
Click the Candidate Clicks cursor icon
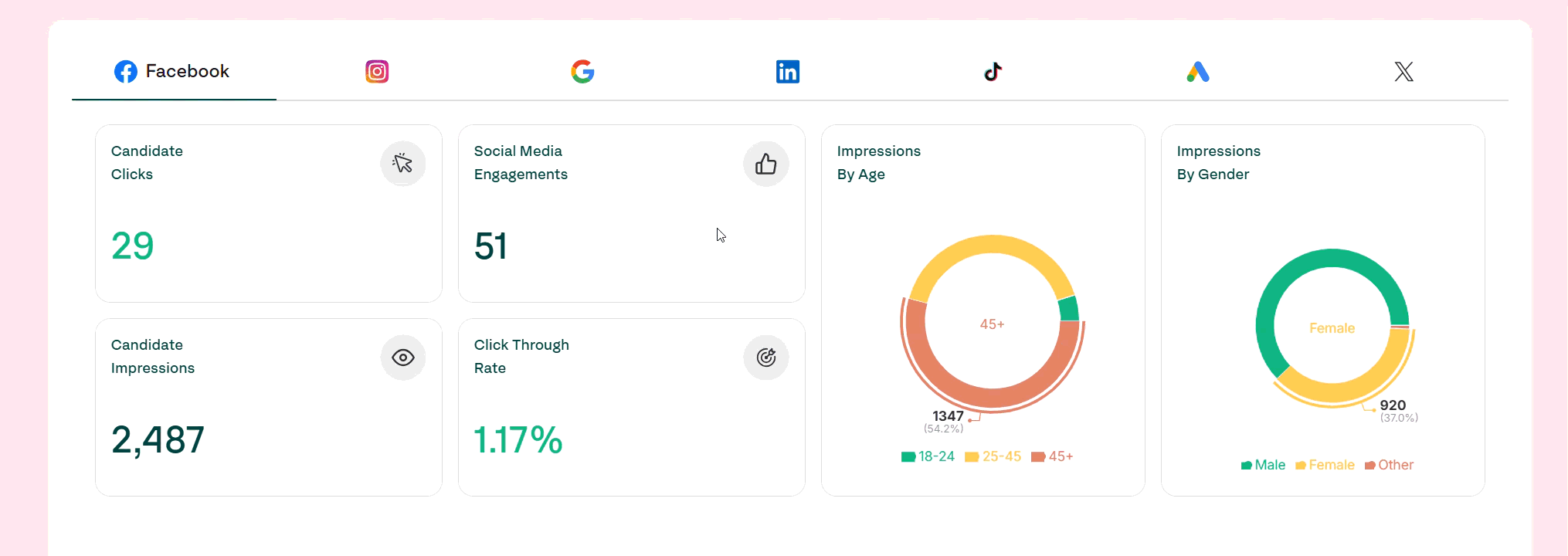[x=402, y=164]
